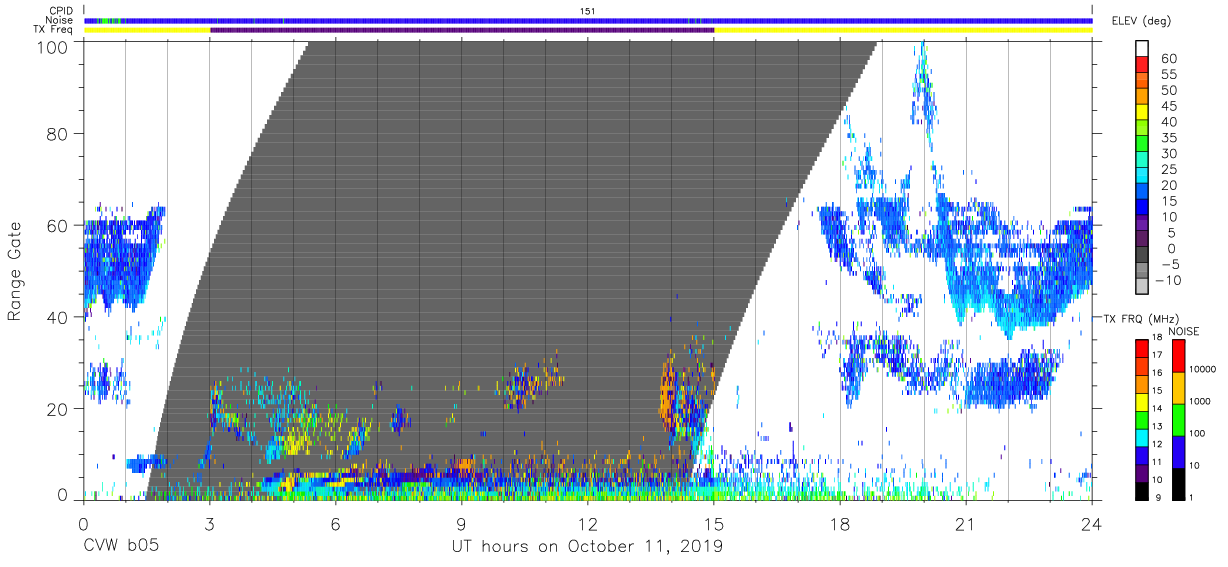Click the '25' label on the ELEV colorbar
Image resolution: width=1228 pixels, height=567 pixels.
coord(1167,170)
